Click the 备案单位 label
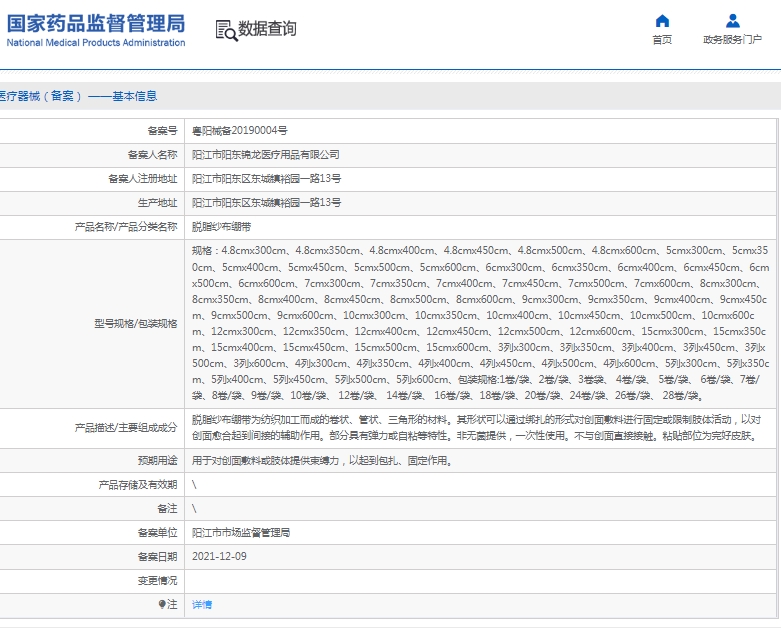The width and height of the screenshot is (781, 629). pyautogui.click(x=157, y=532)
